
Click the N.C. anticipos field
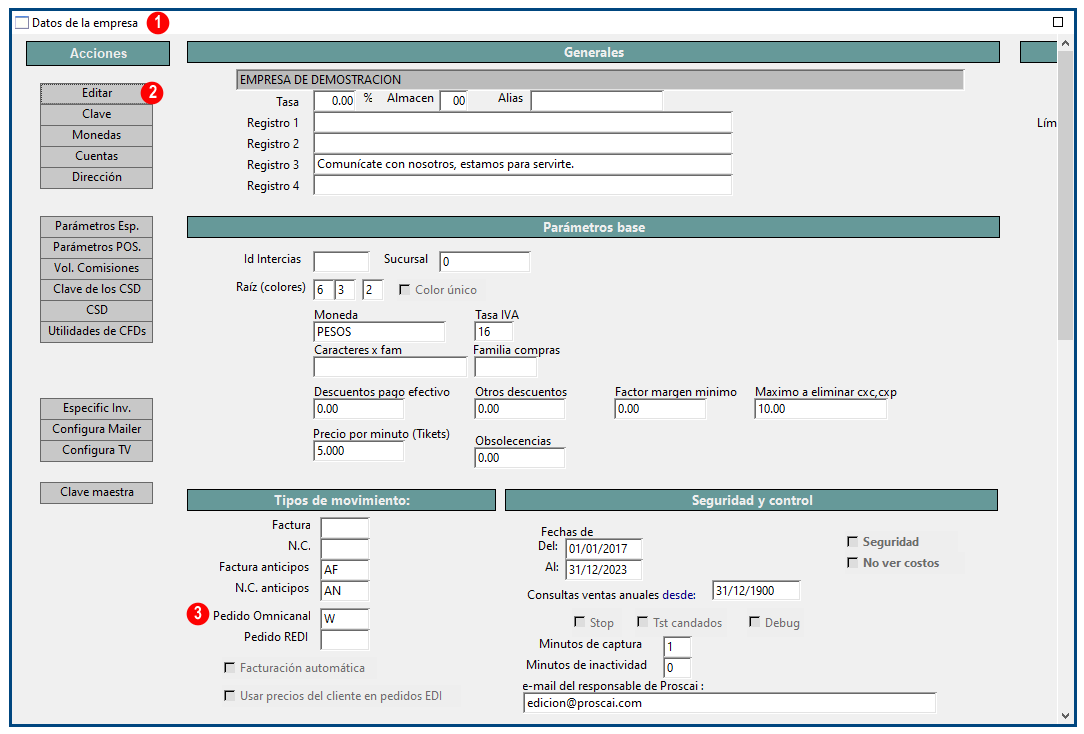[345, 591]
